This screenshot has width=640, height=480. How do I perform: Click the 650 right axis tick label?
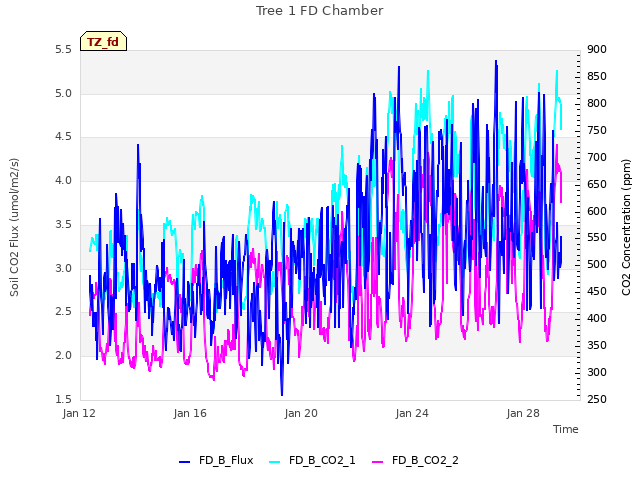pyautogui.click(x=597, y=184)
